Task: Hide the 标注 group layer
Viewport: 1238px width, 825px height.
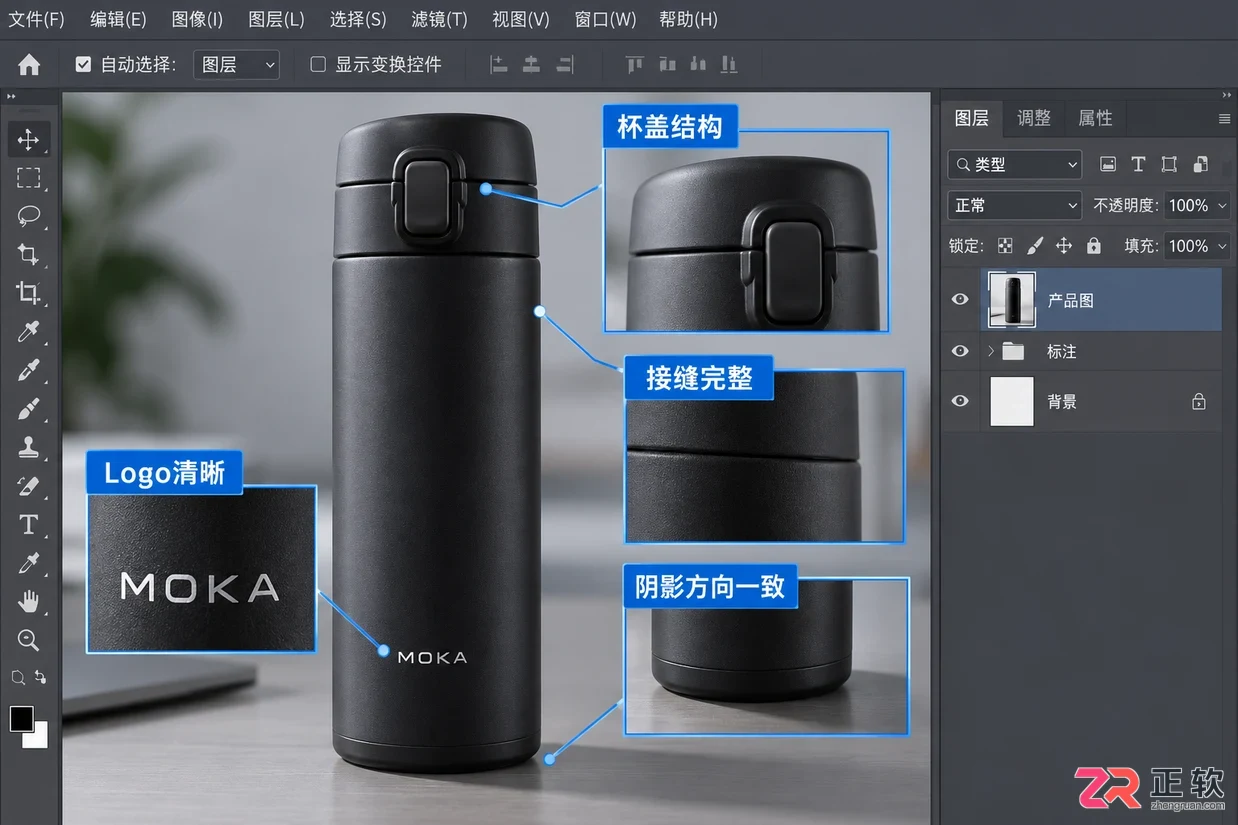Action: pos(960,351)
